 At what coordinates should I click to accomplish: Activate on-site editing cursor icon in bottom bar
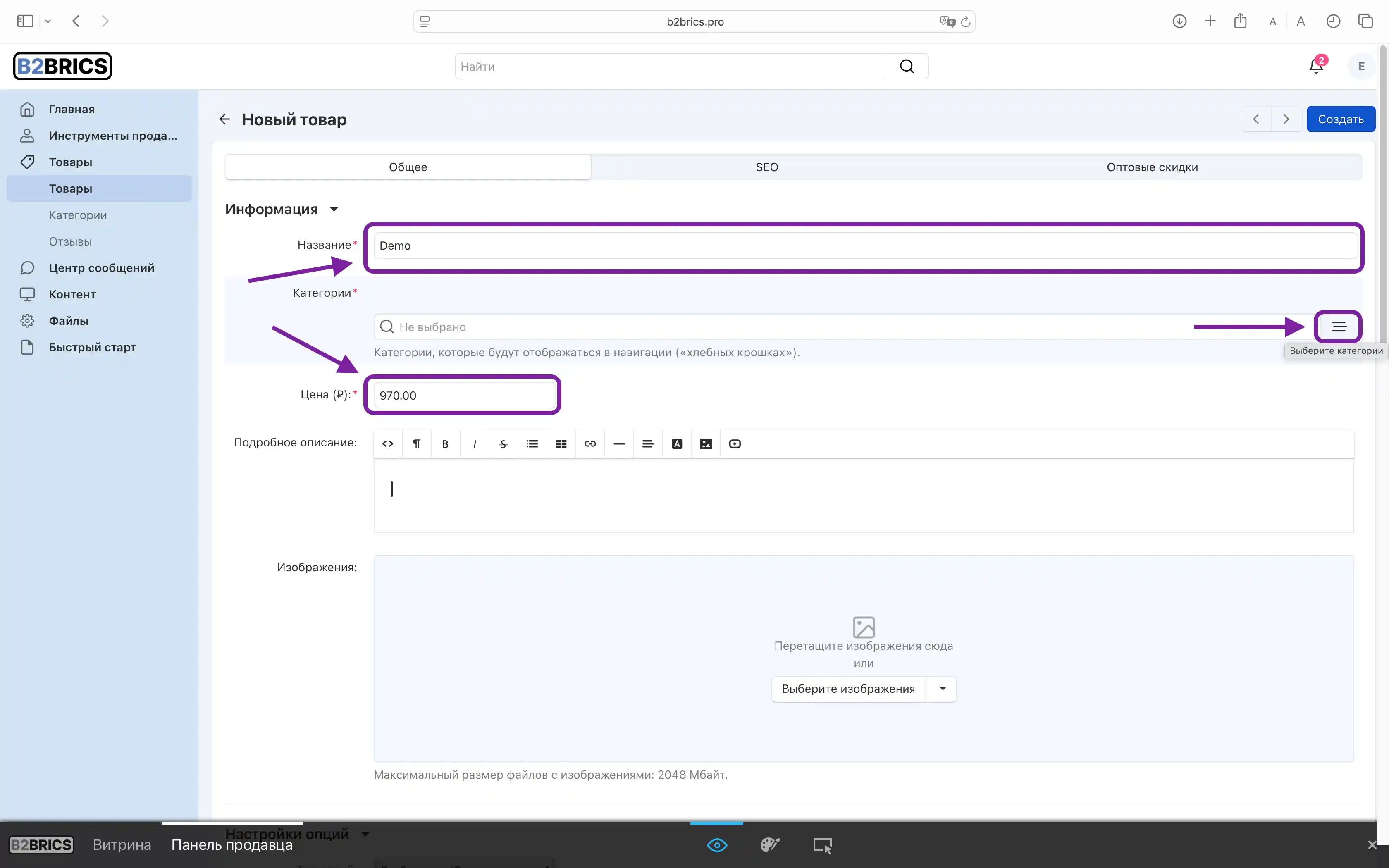[x=823, y=845]
